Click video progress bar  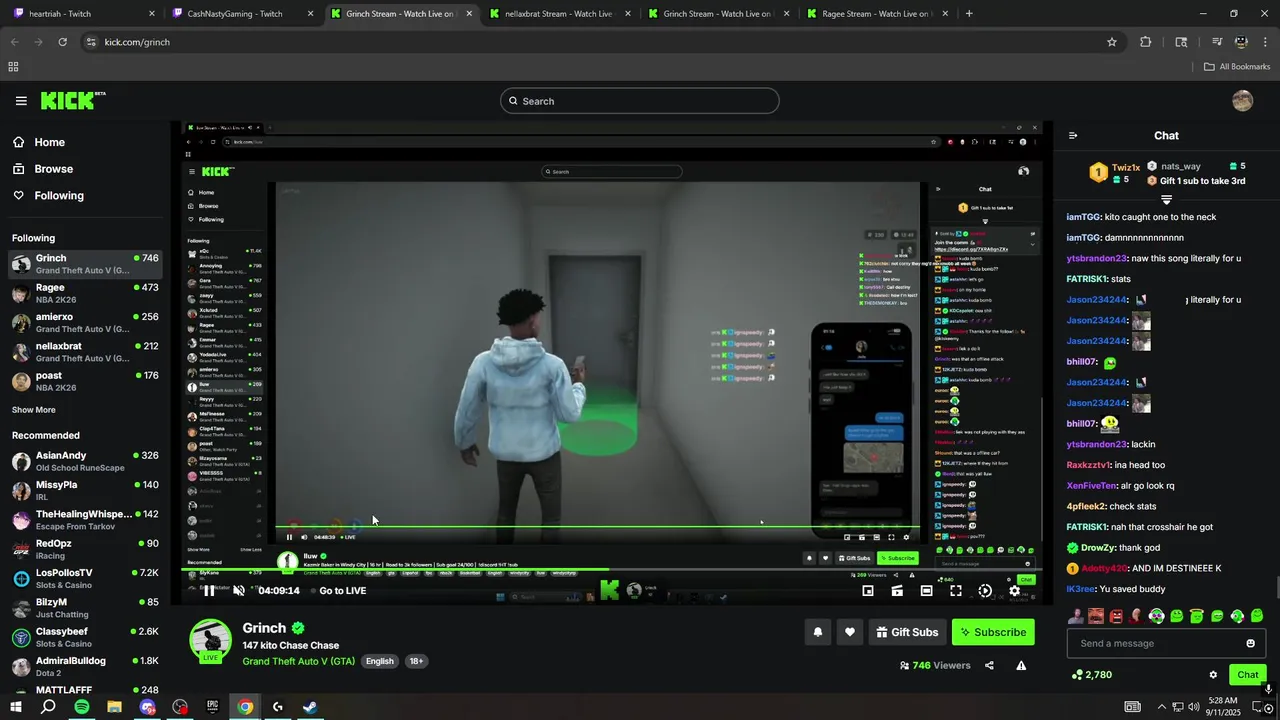coord(613,572)
